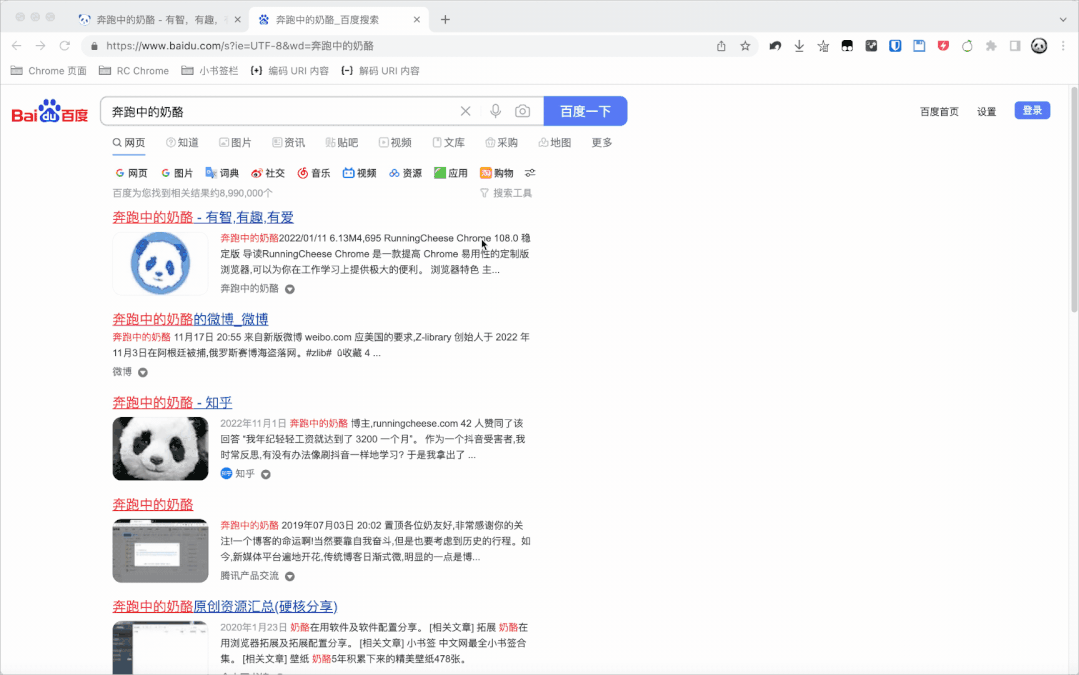Open the downloads arrow icon in toolbar
The height and width of the screenshot is (675, 1079).
(799, 46)
